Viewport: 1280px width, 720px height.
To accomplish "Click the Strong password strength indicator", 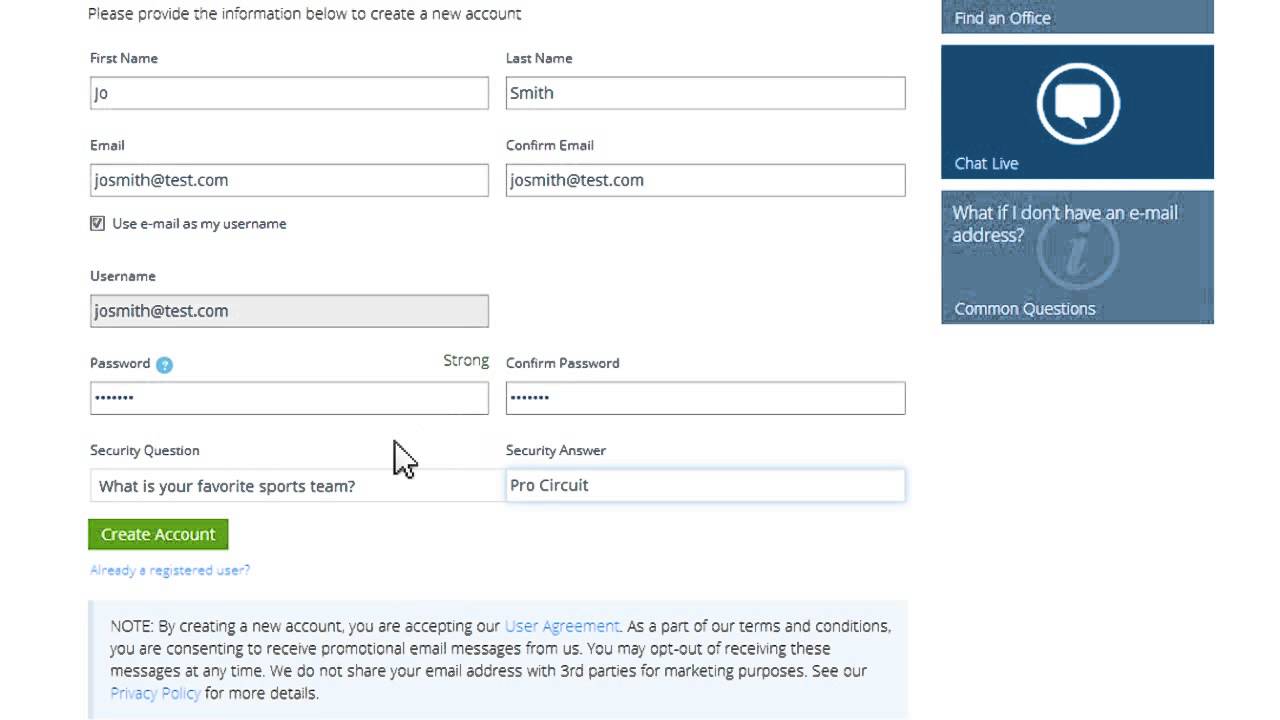I will [x=466, y=360].
